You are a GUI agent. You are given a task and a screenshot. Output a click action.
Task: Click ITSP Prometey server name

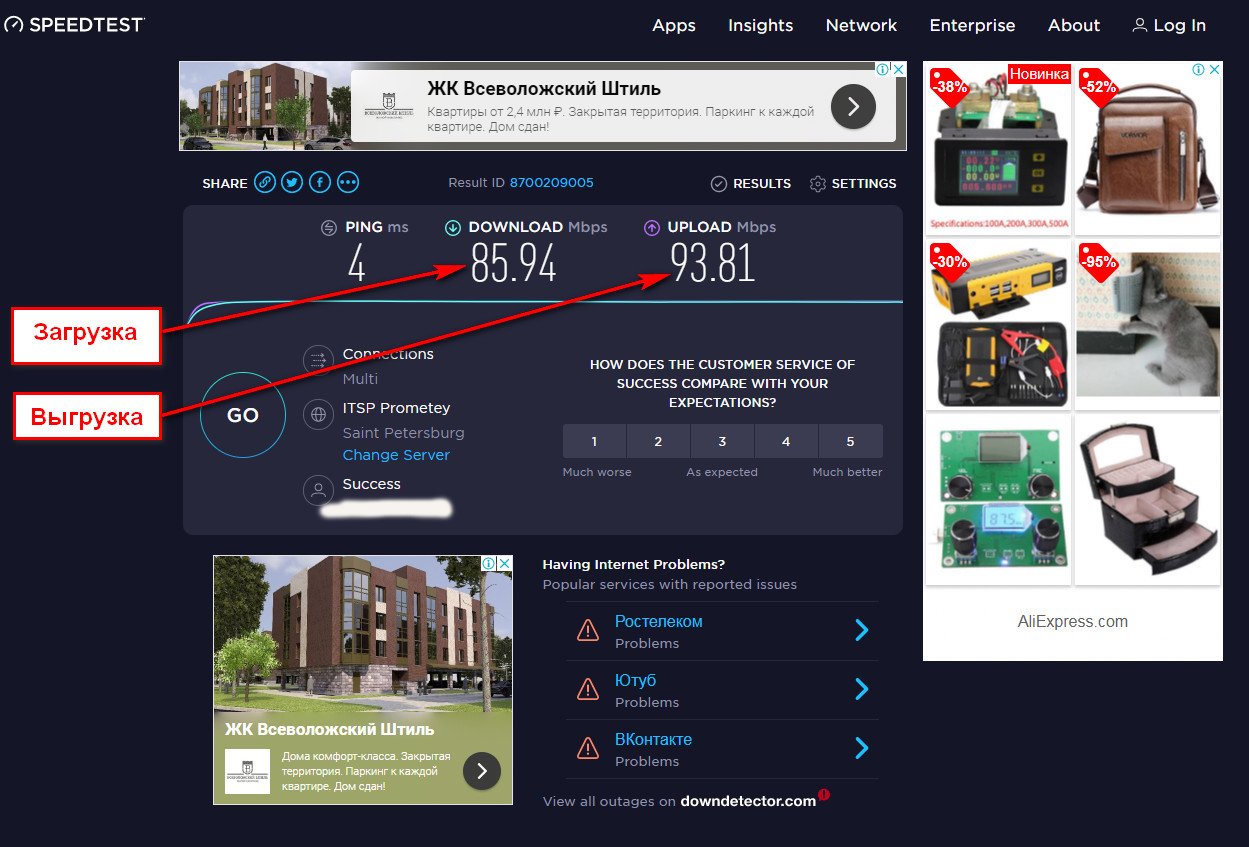pyautogui.click(x=396, y=408)
